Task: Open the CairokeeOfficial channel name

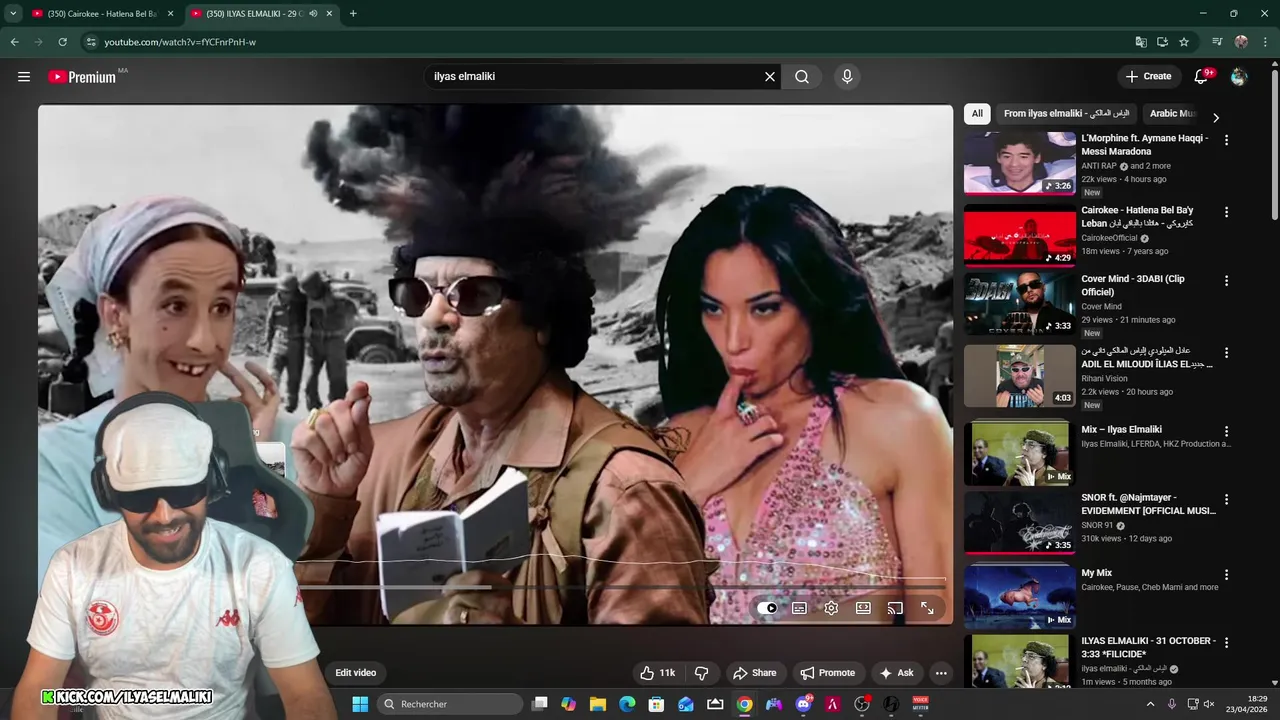Action: coord(1109,238)
